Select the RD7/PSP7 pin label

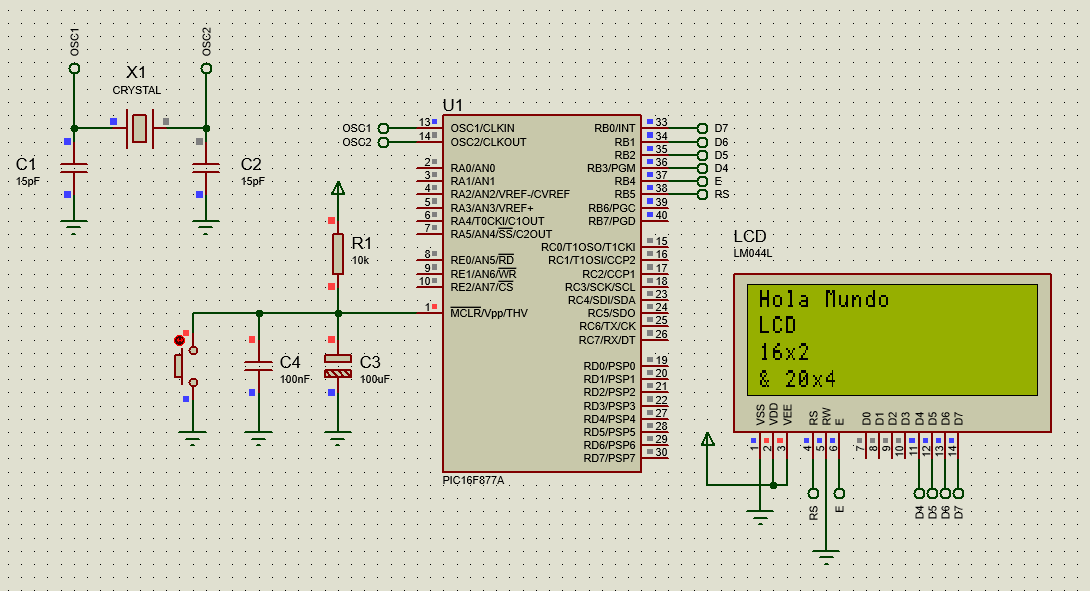point(610,458)
